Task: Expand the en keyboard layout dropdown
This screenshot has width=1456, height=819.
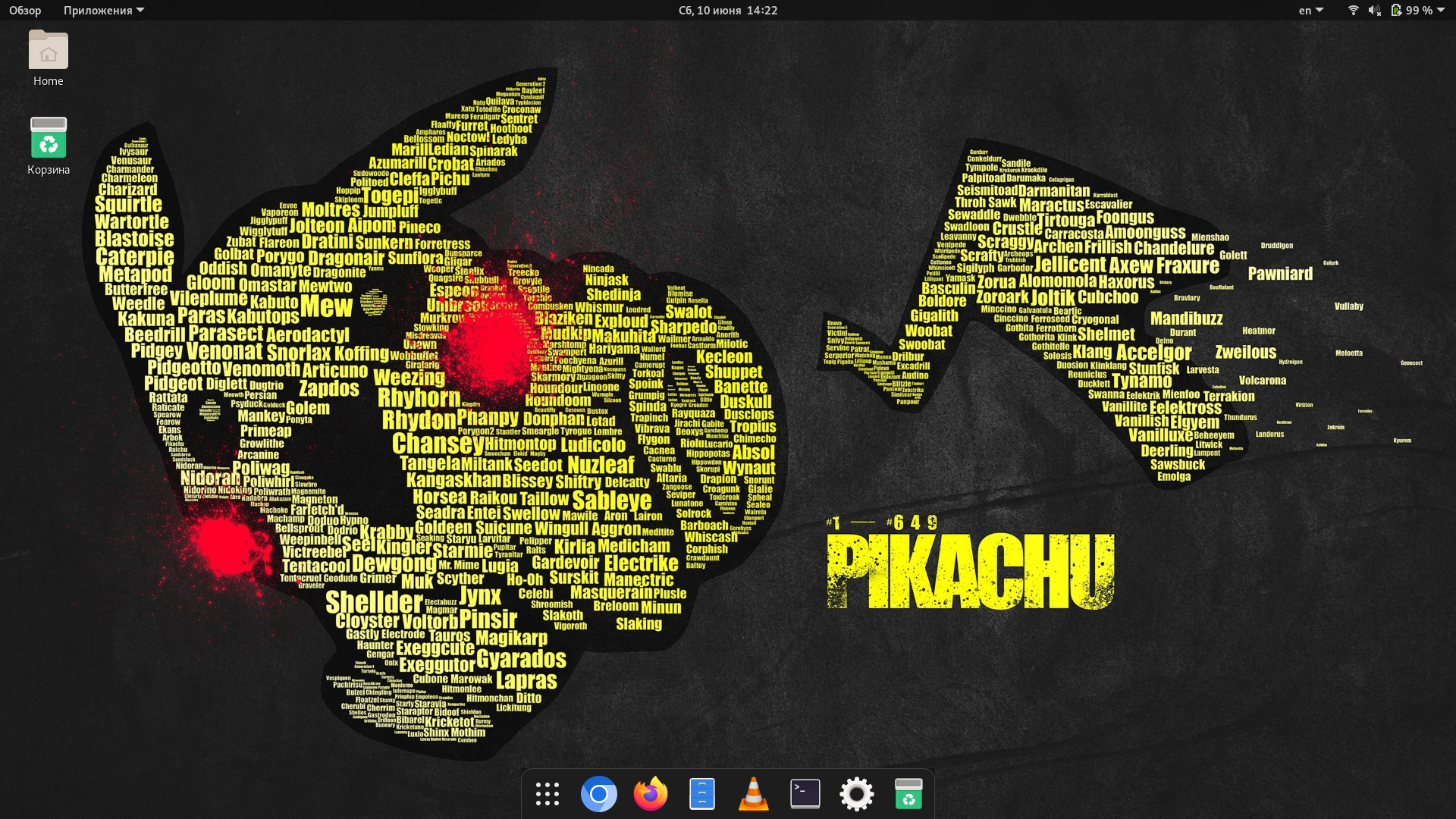Action: [x=1310, y=11]
